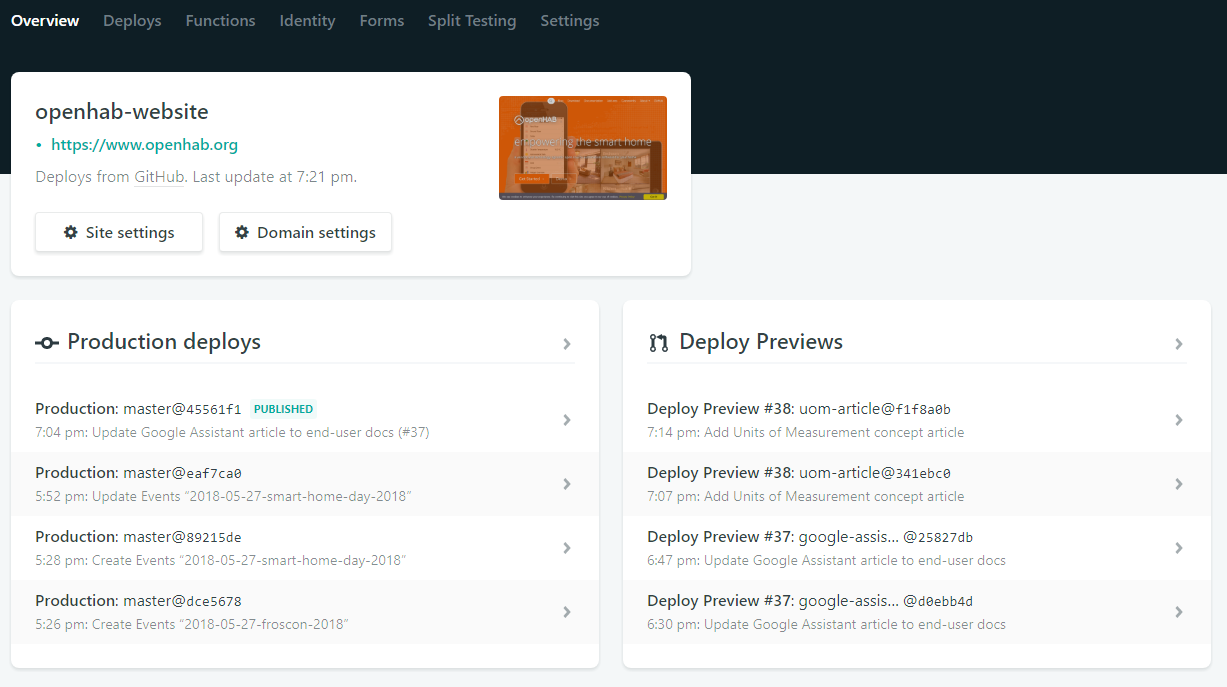Follow the GitHub repository link
Viewport: 1227px width, 687px height.
159,177
